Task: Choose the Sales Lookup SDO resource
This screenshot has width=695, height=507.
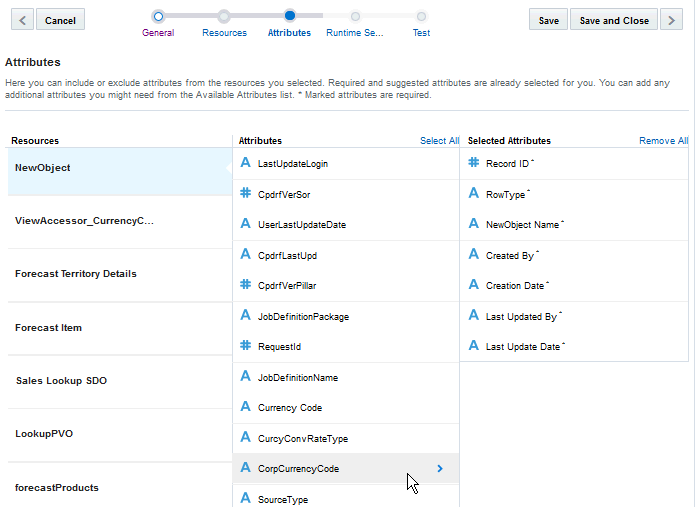Action: 62,381
